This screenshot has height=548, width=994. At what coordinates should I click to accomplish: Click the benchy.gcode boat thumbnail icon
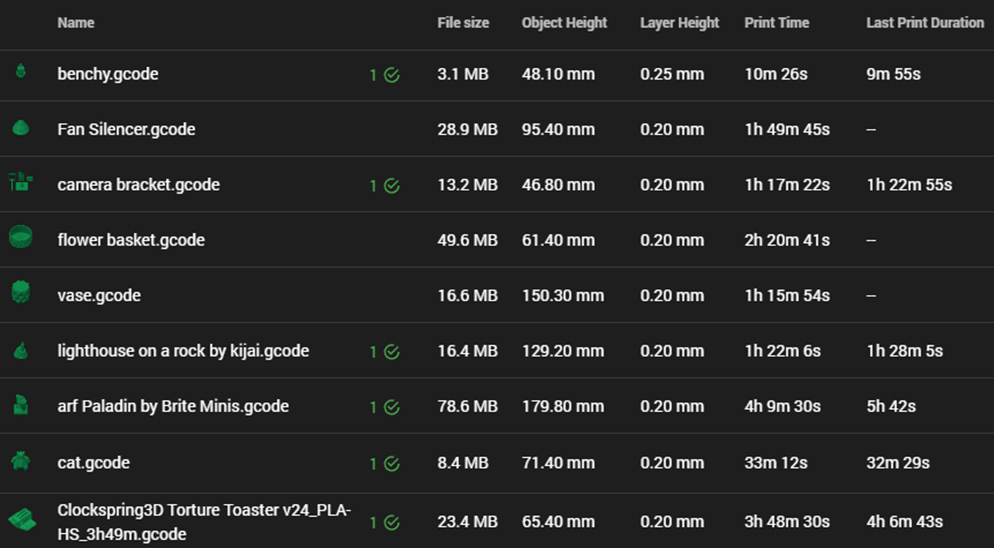(x=21, y=70)
